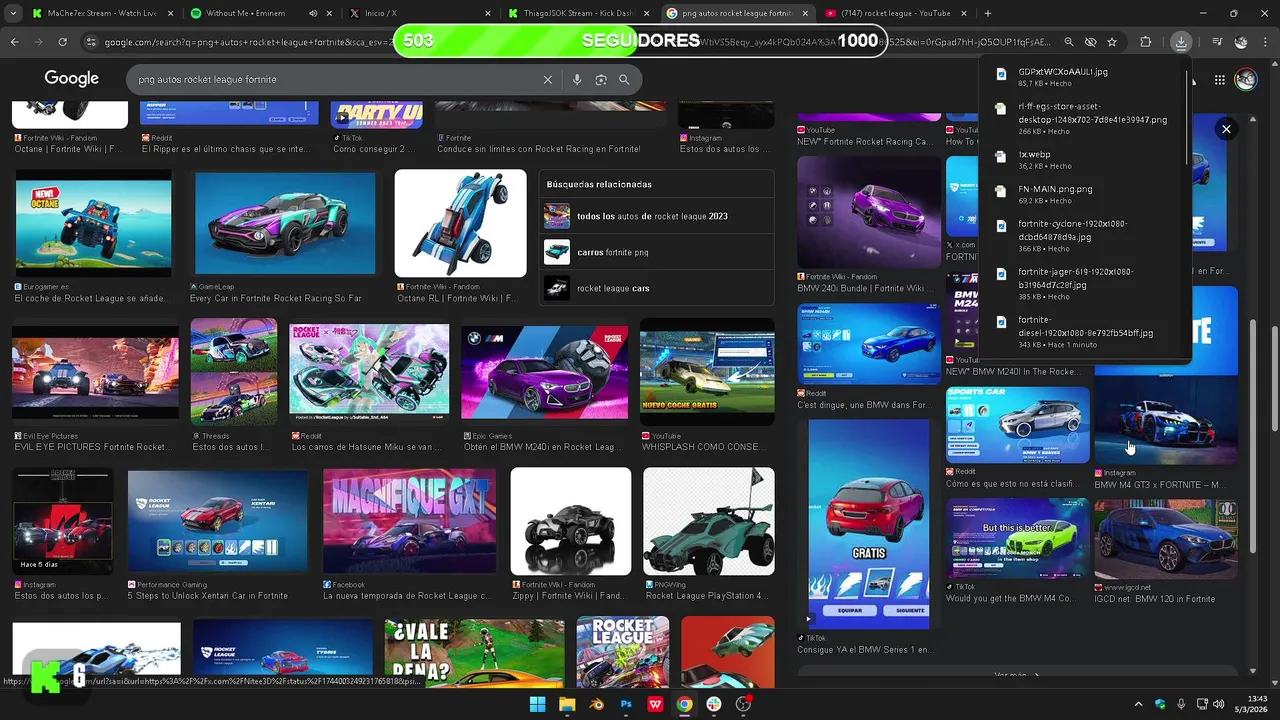
Task: Open the purple BMW M240i Epic Games thumbnail
Action: pyautogui.click(x=544, y=371)
